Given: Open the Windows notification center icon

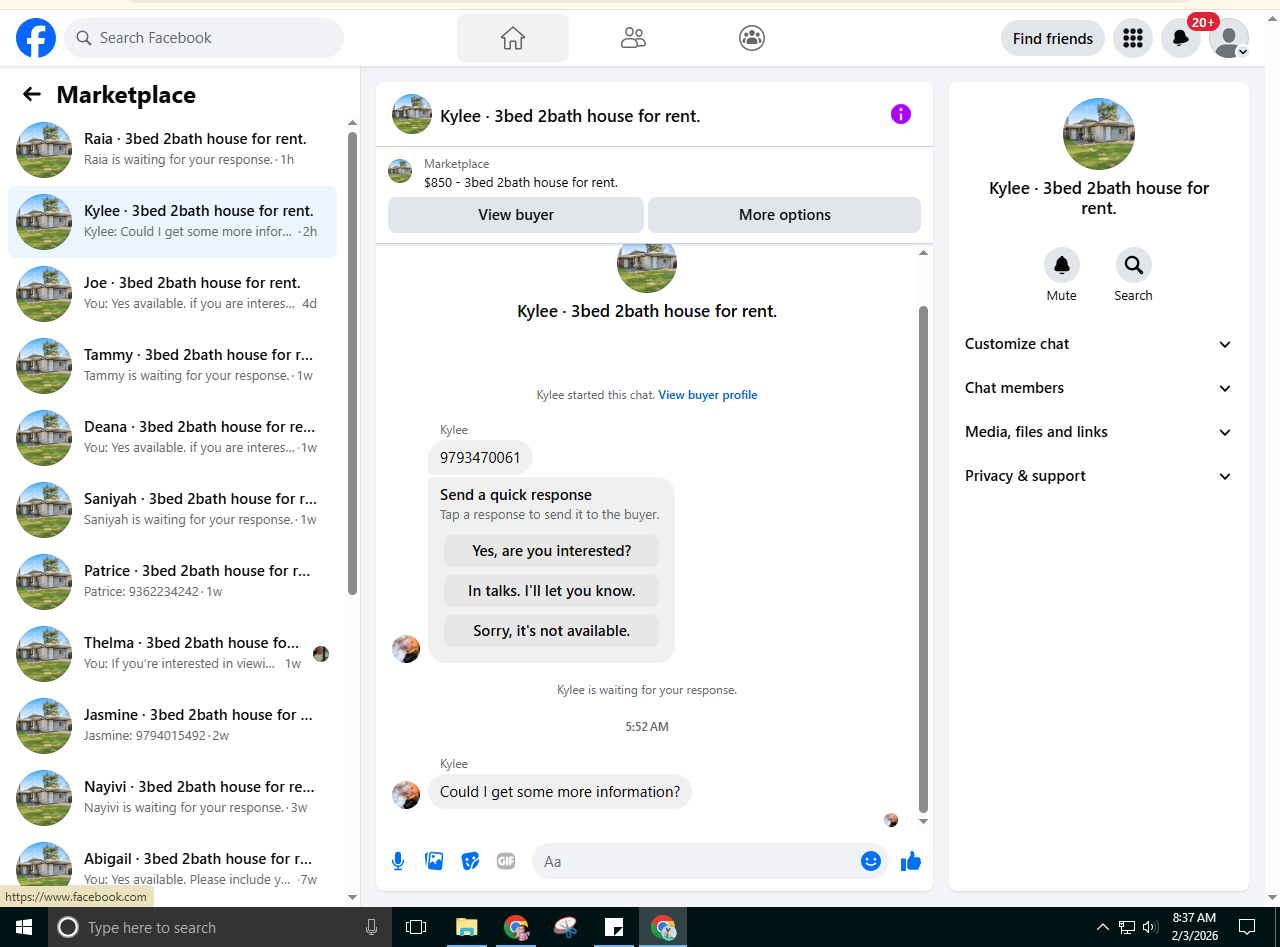Looking at the screenshot, I should pyautogui.click(x=1247, y=927).
